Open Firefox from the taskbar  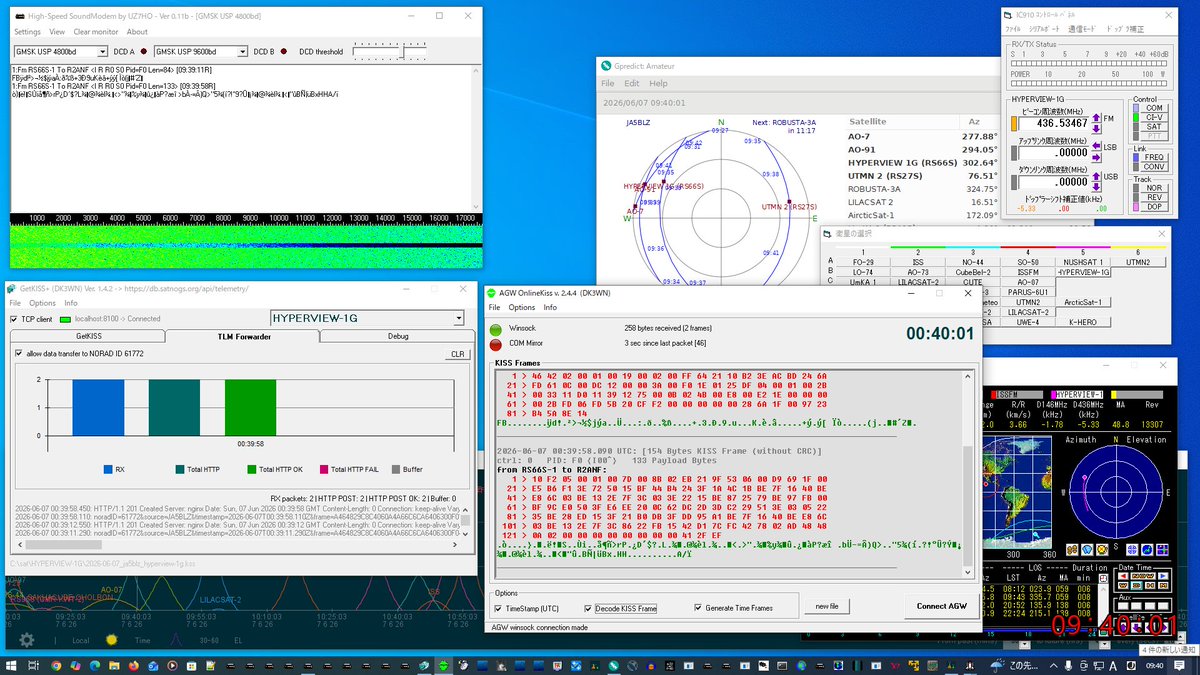click(133, 666)
